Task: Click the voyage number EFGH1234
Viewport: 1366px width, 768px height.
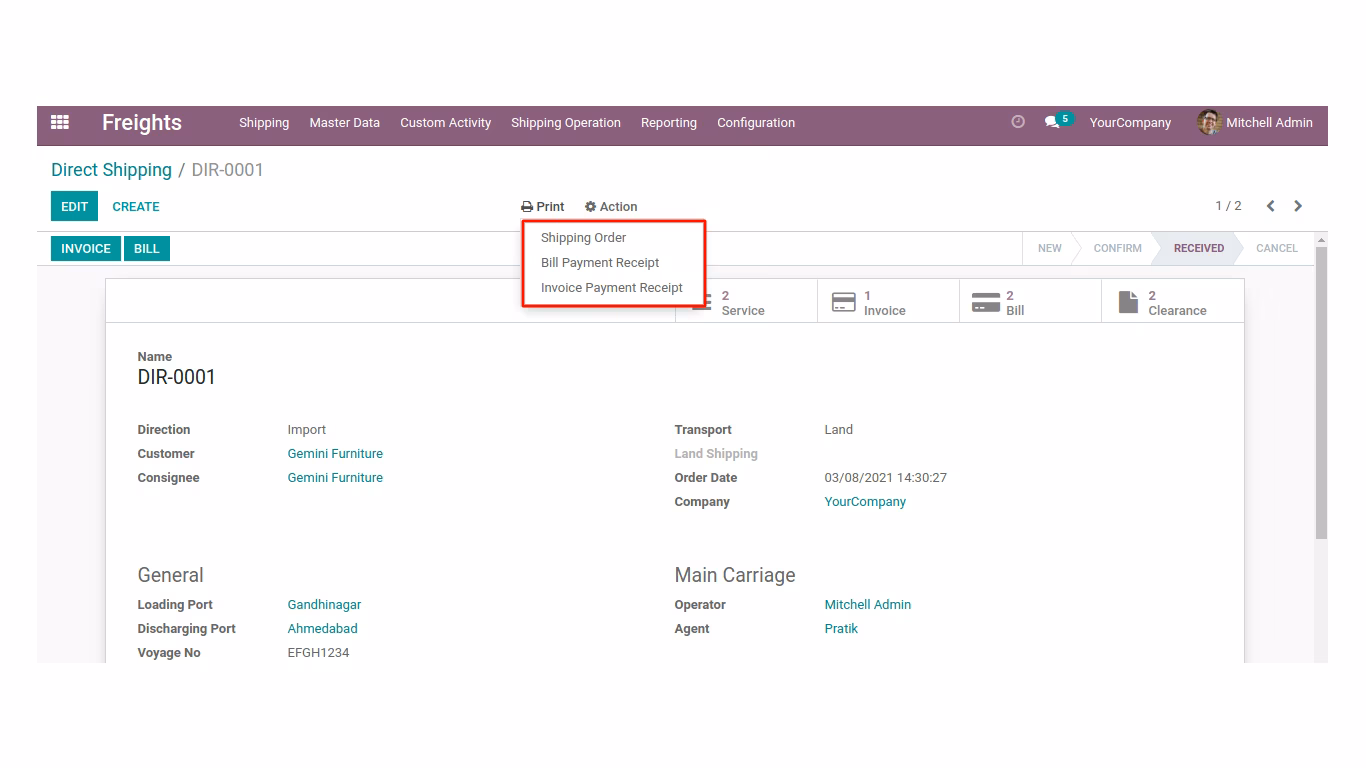Action: coord(318,653)
